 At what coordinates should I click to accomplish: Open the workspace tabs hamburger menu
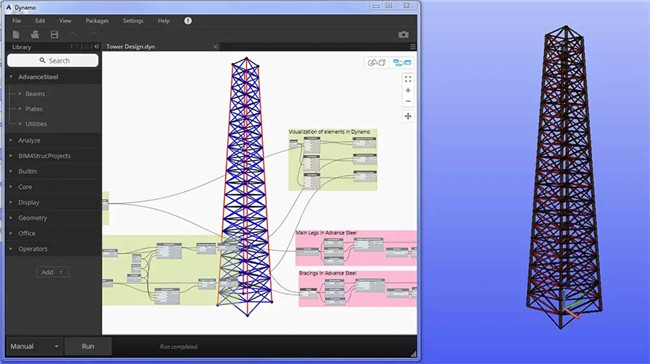click(413, 46)
